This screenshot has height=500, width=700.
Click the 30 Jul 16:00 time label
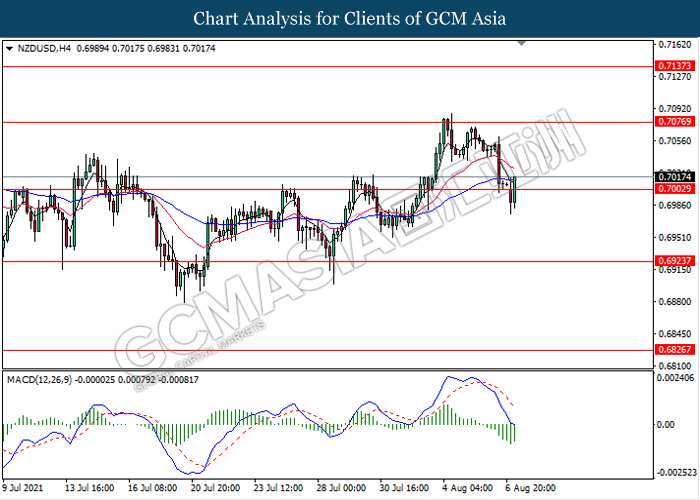pyautogui.click(x=404, y=488)
